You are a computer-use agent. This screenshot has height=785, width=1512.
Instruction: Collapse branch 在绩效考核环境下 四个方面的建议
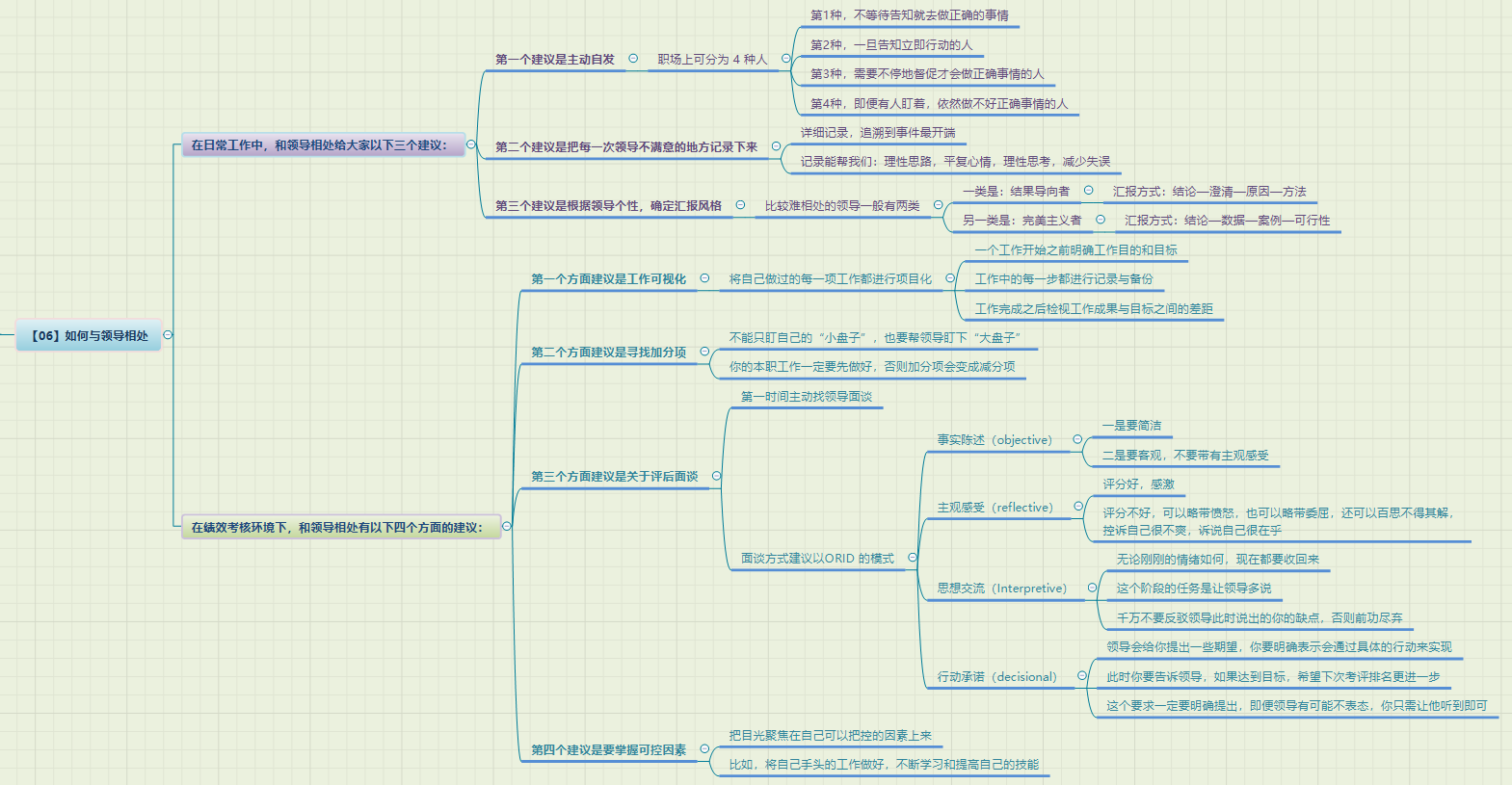point(507,526)
